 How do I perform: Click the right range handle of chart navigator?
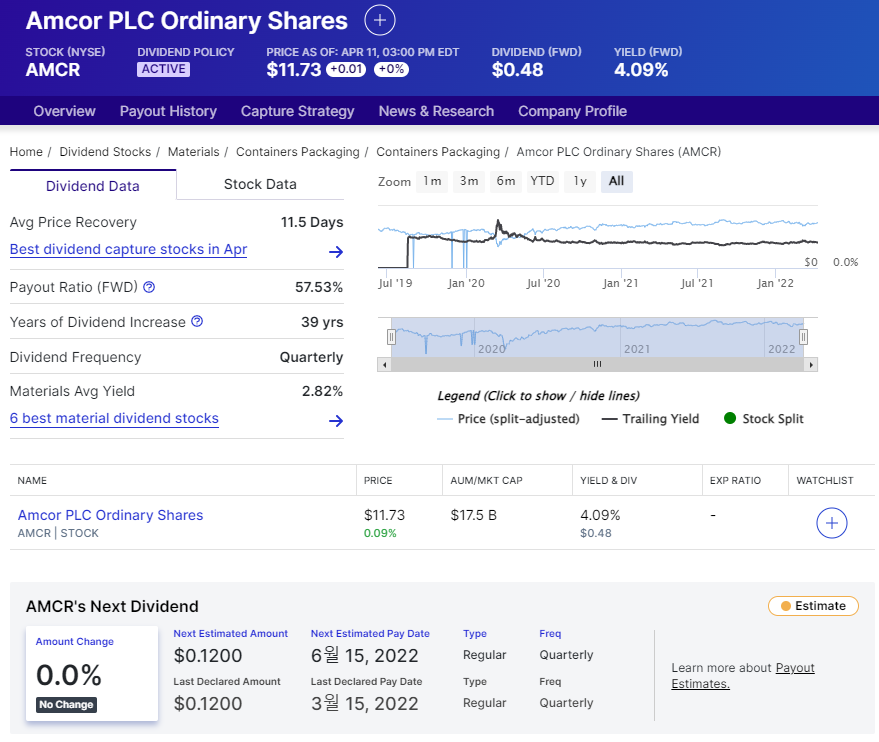(x=803, y=337)
